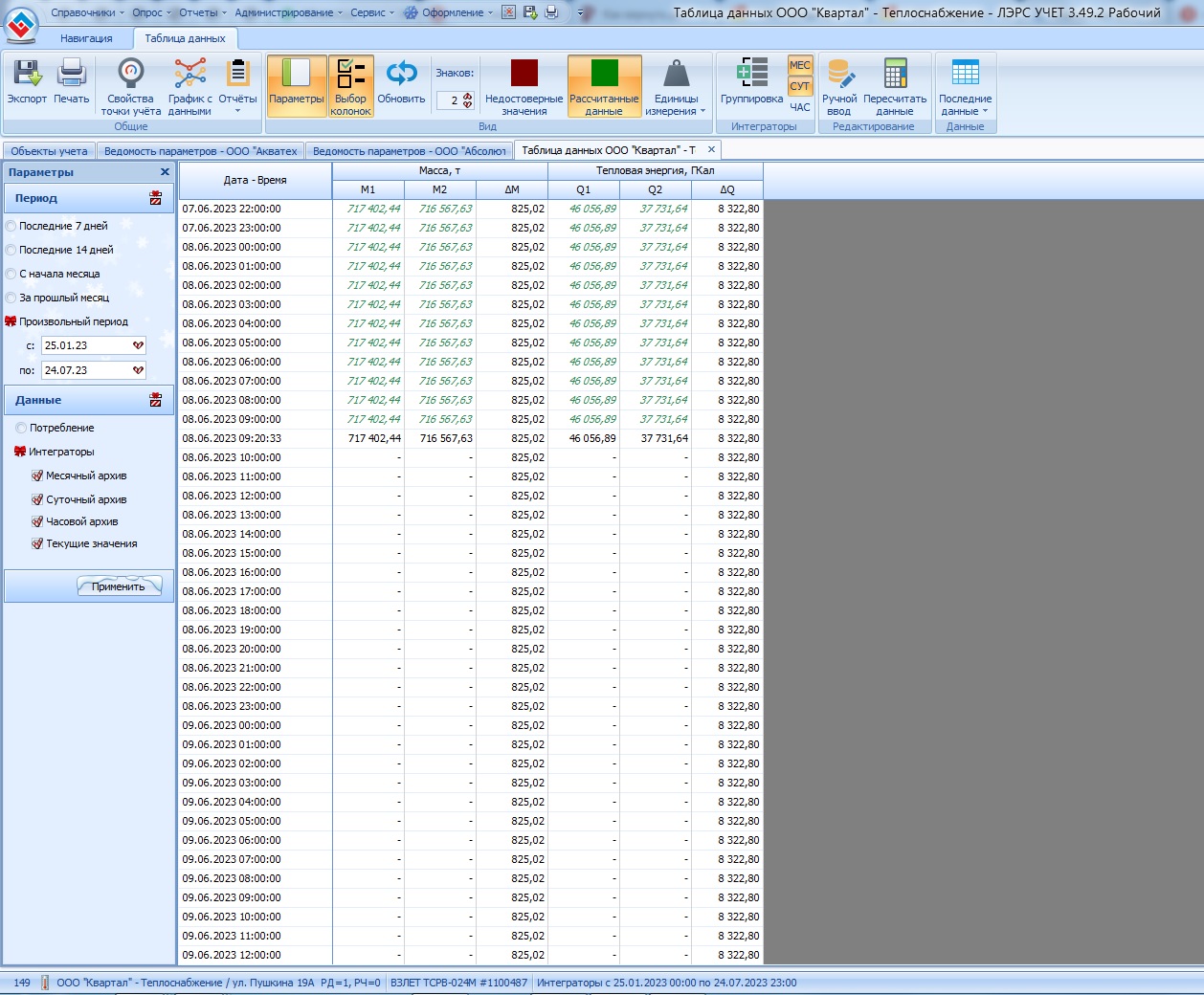Select Интеграторы data type

pyautogui.click(x=55, y=452)
